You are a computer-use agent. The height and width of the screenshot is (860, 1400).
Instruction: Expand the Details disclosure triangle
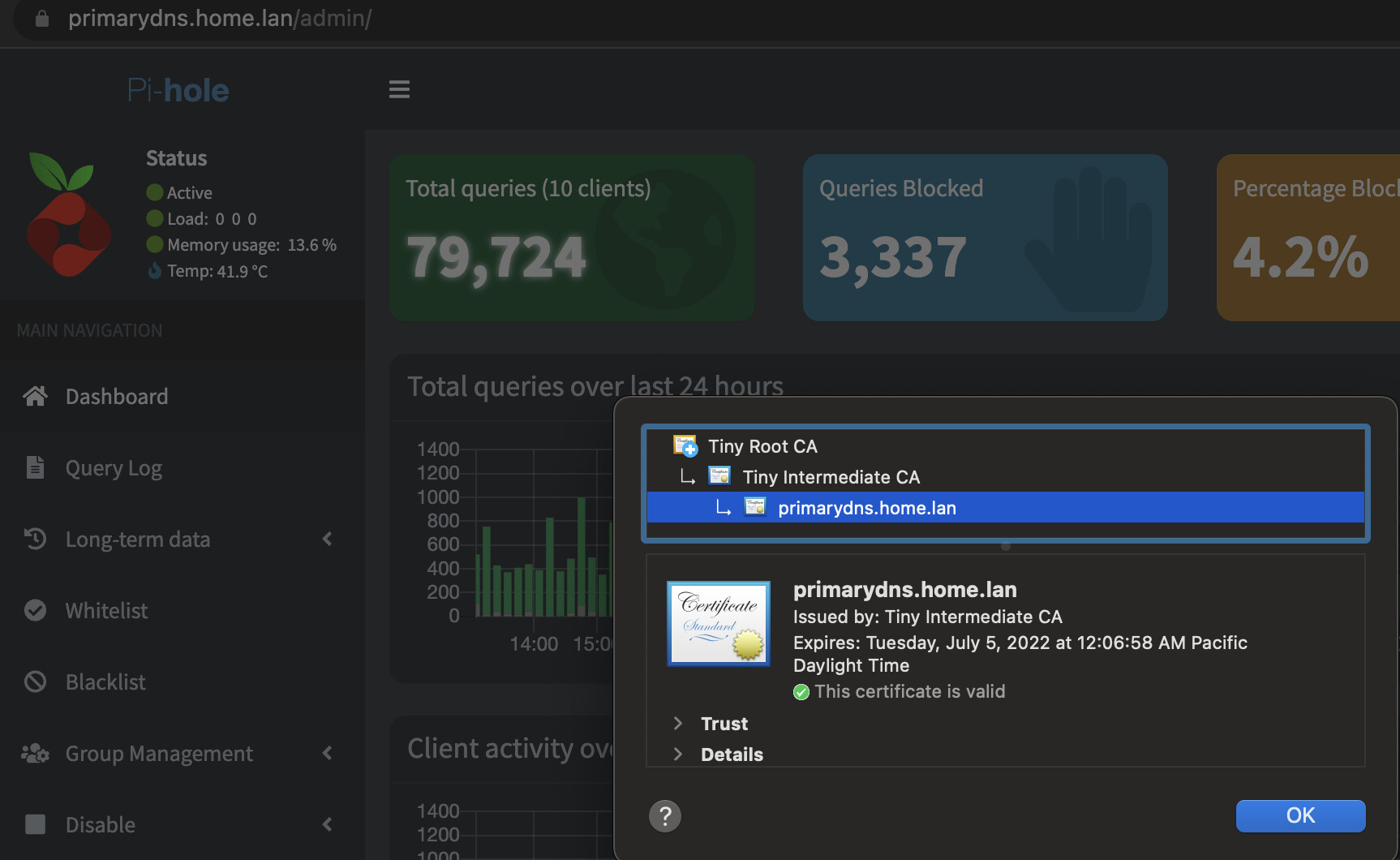pyautogui.click(x=678, y=754)
